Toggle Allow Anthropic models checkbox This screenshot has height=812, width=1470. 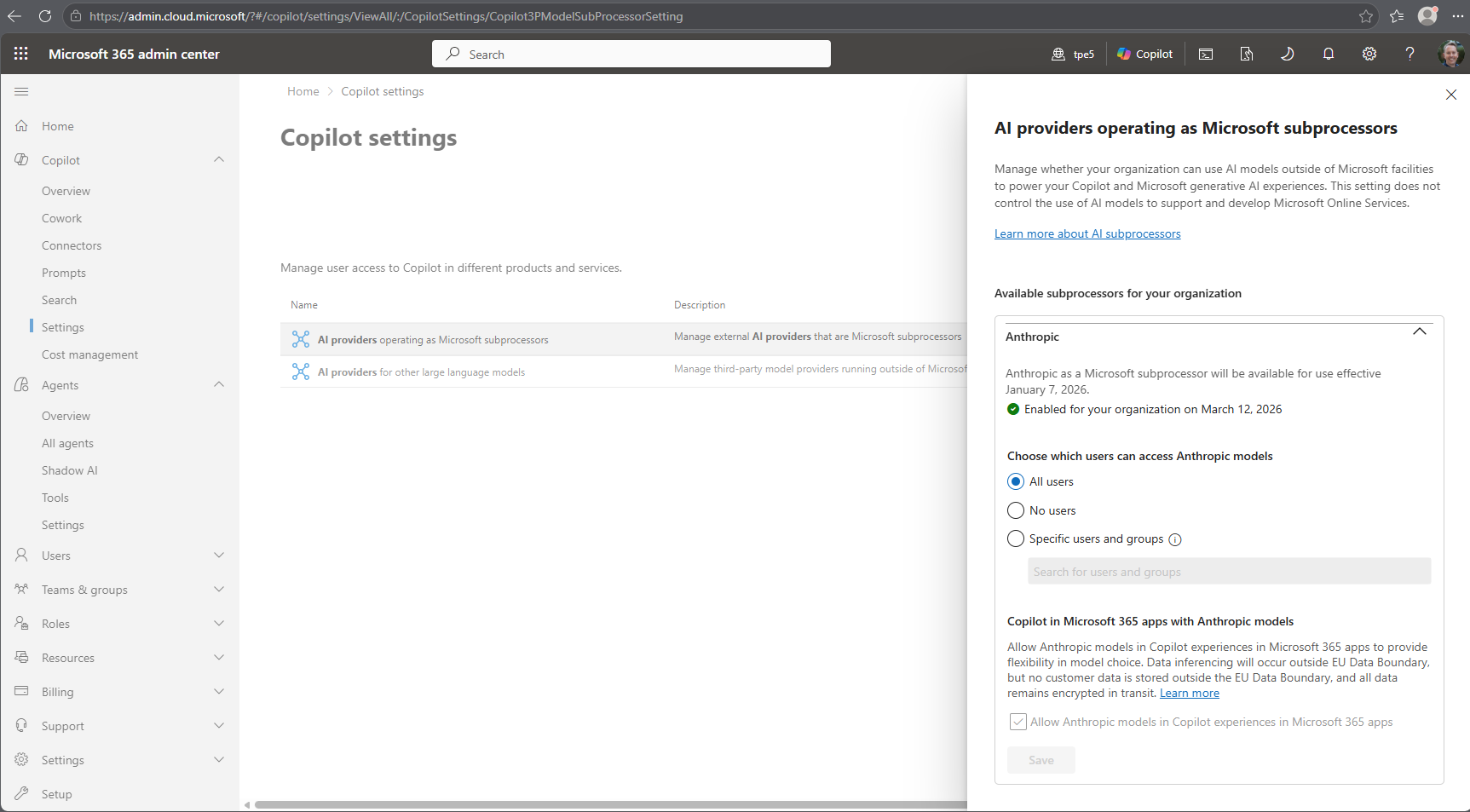tap(1018, 722)
